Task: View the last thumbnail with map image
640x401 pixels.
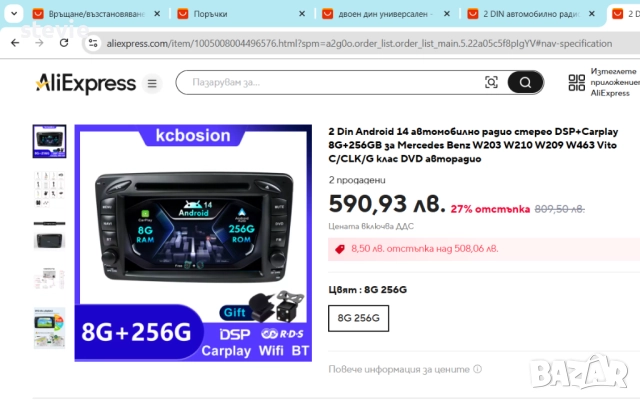Action: click(x=49, y=328)
